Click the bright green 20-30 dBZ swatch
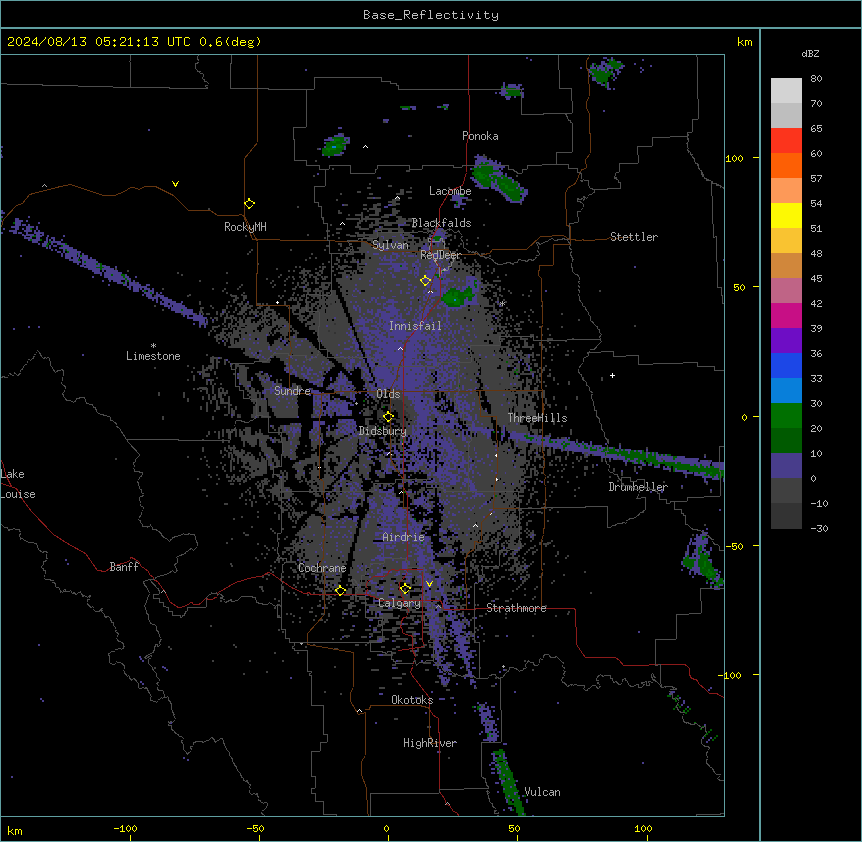Image resolution: width=862 pixels, height=842 pixels. [x=786, y=416]
